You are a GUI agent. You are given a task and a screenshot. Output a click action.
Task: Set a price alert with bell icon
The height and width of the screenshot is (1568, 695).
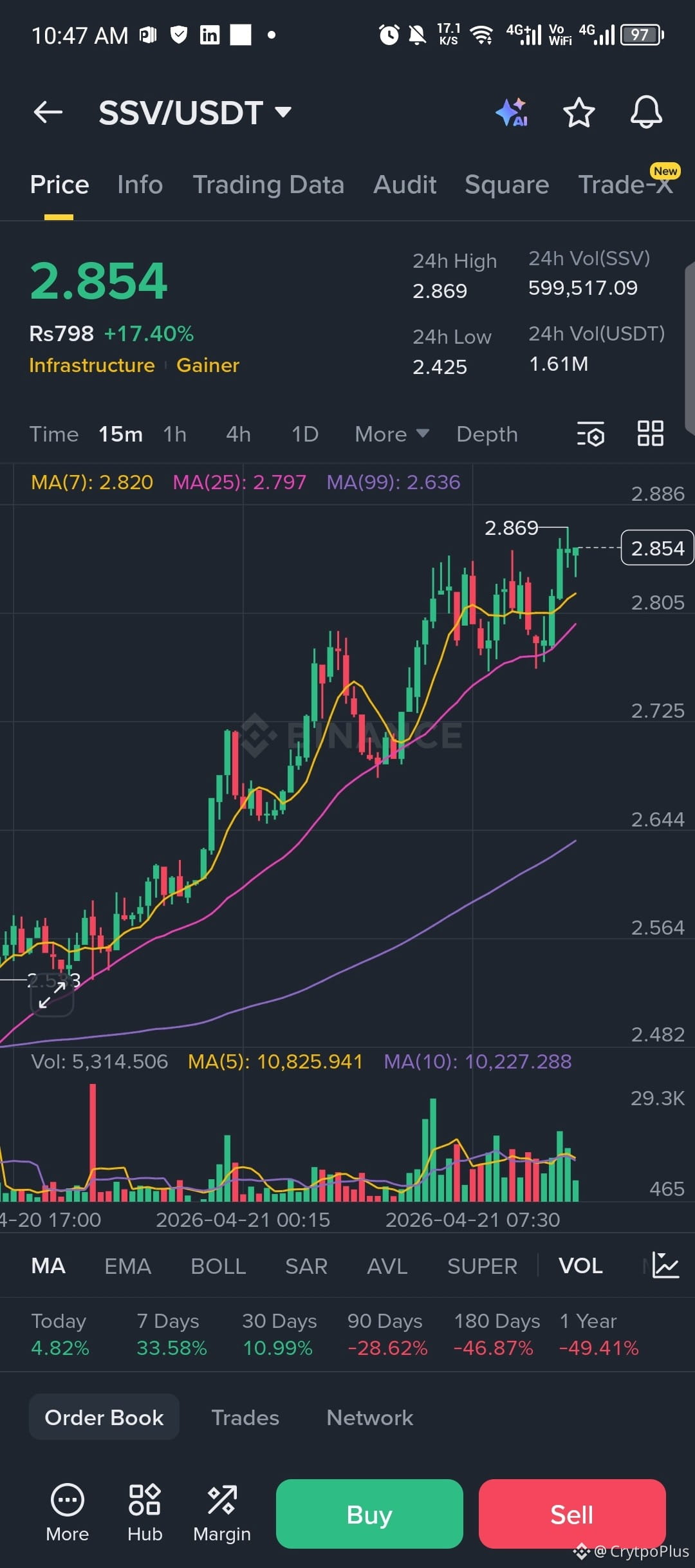(x=646, y=112)
